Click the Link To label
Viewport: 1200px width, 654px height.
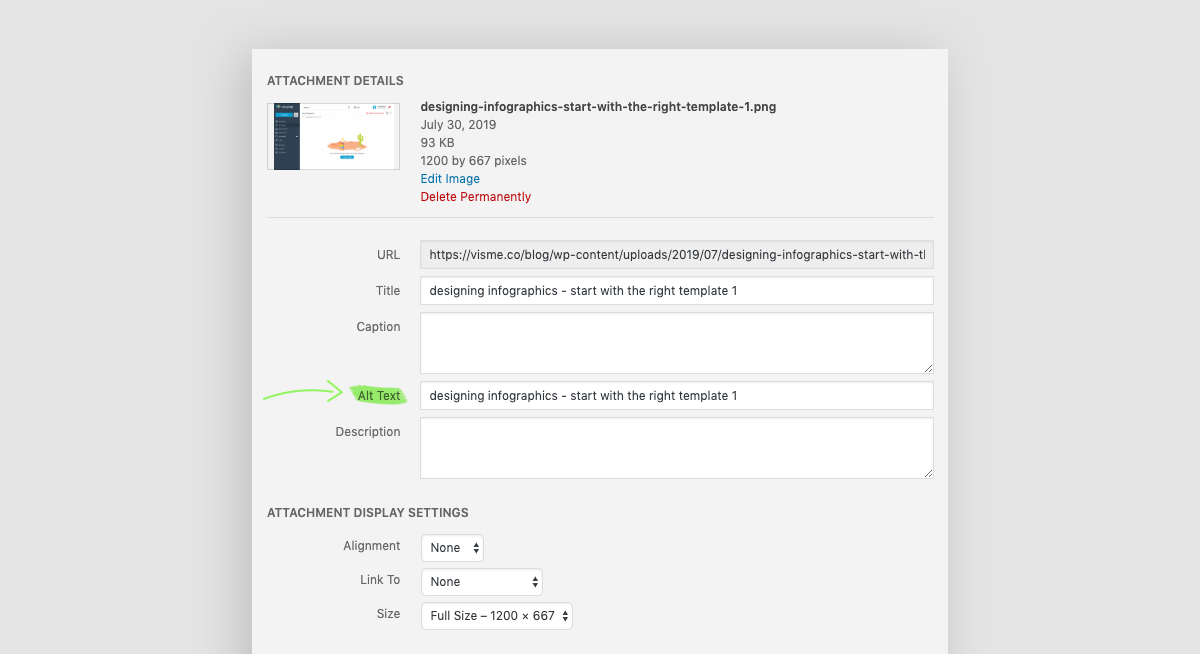[380, 580]
